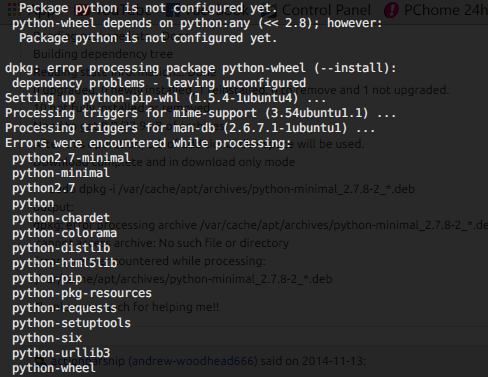488x377 pixels.
Task: Click the python-pkg-resources entry
Action: tap(82, 293)
